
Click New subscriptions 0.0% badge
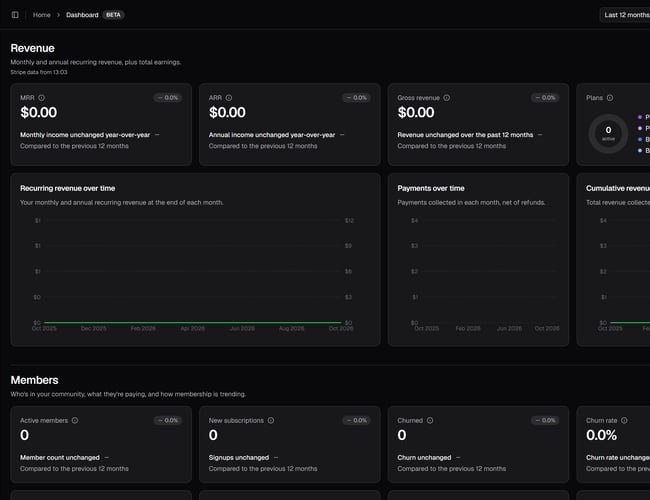[357, 420]
